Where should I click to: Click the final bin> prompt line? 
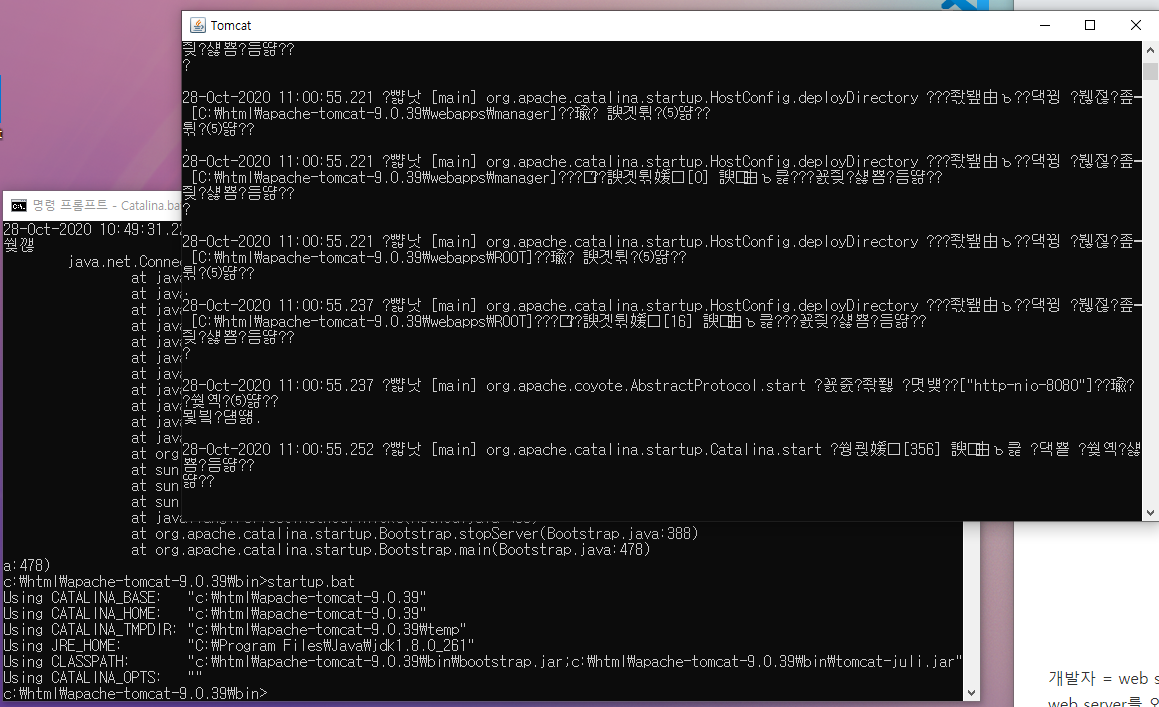coord(135,694)
